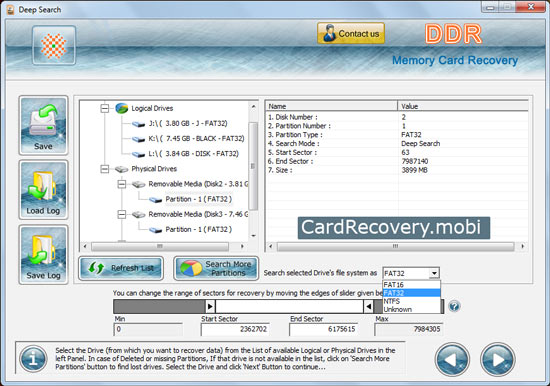550x386 pixels.
Task: Open the Contact us button
Action: 351,33
